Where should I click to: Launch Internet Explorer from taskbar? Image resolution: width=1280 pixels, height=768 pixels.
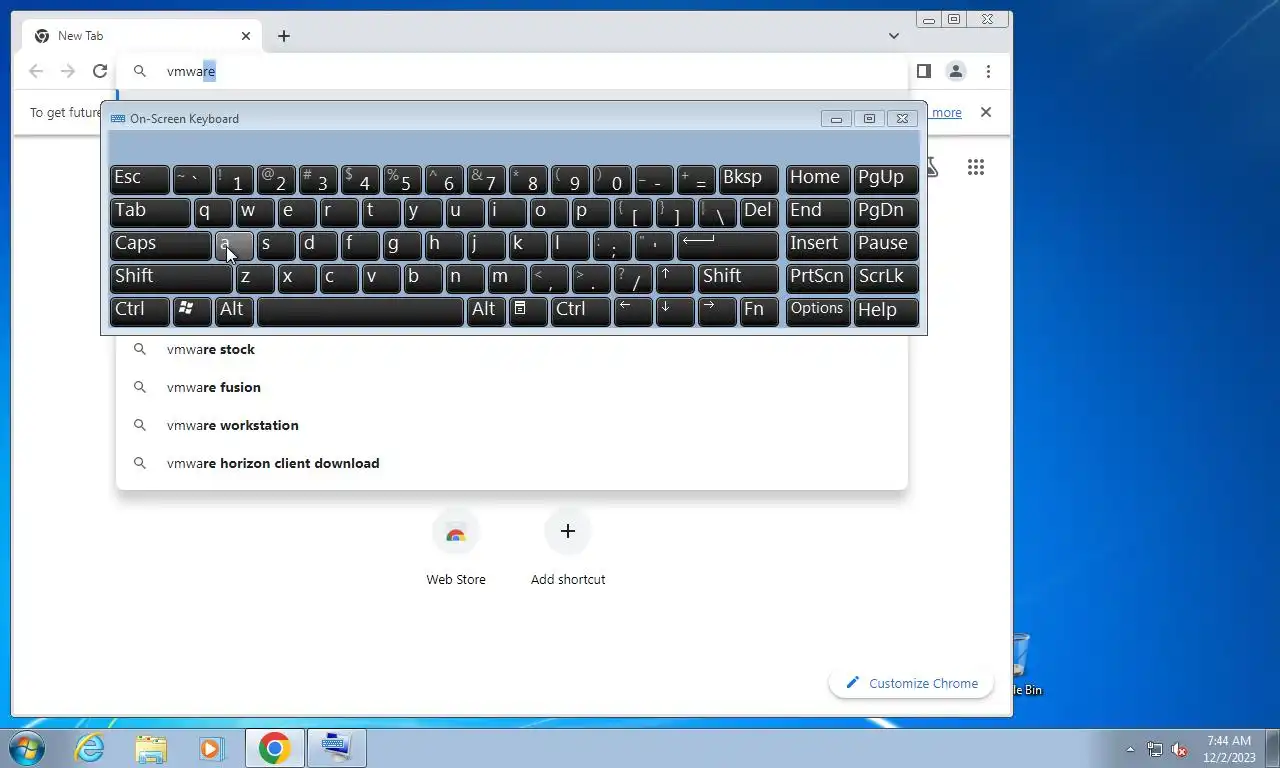(x=89, y=748)
